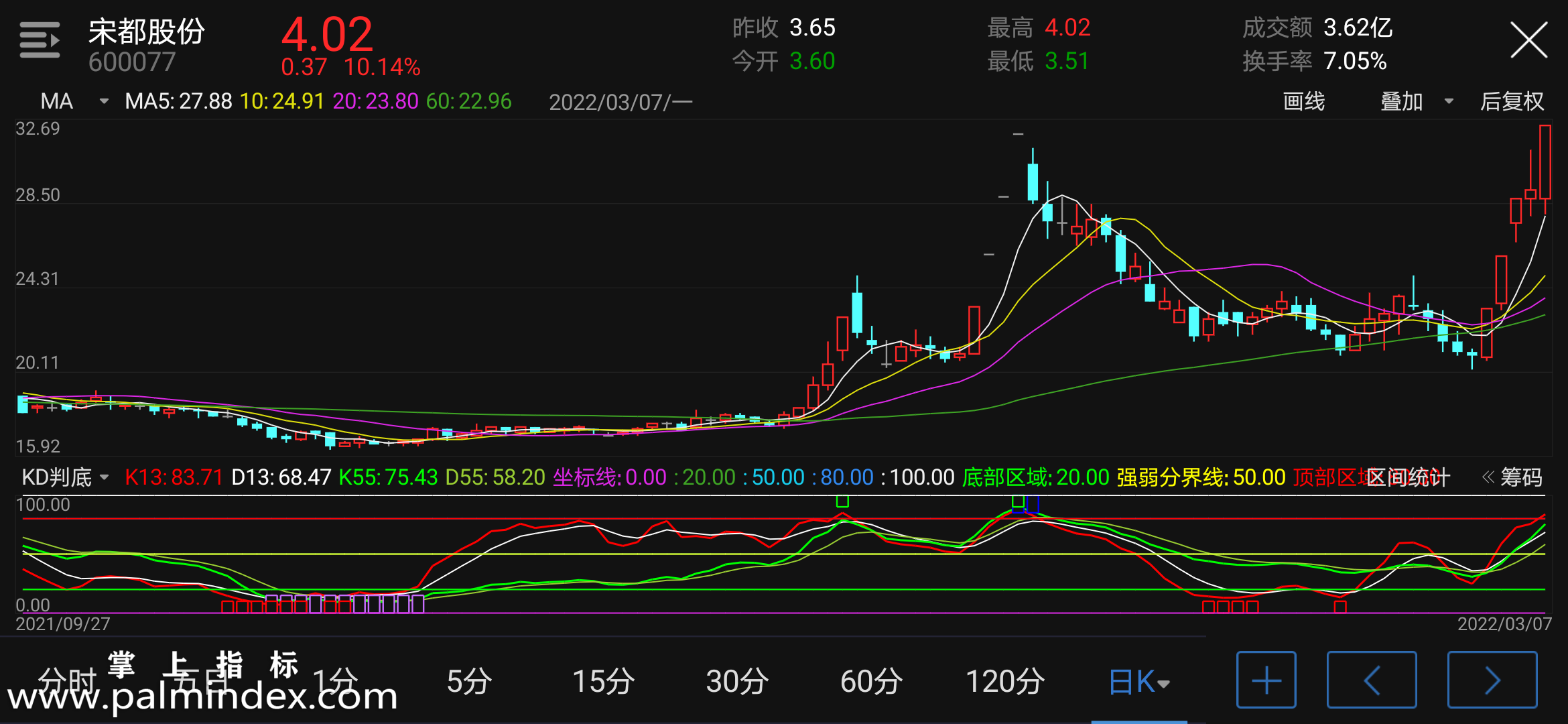Select the 底部区域: 20.00 label
The width and height of the screenshot is (1568, 724).
[1036, 477]
